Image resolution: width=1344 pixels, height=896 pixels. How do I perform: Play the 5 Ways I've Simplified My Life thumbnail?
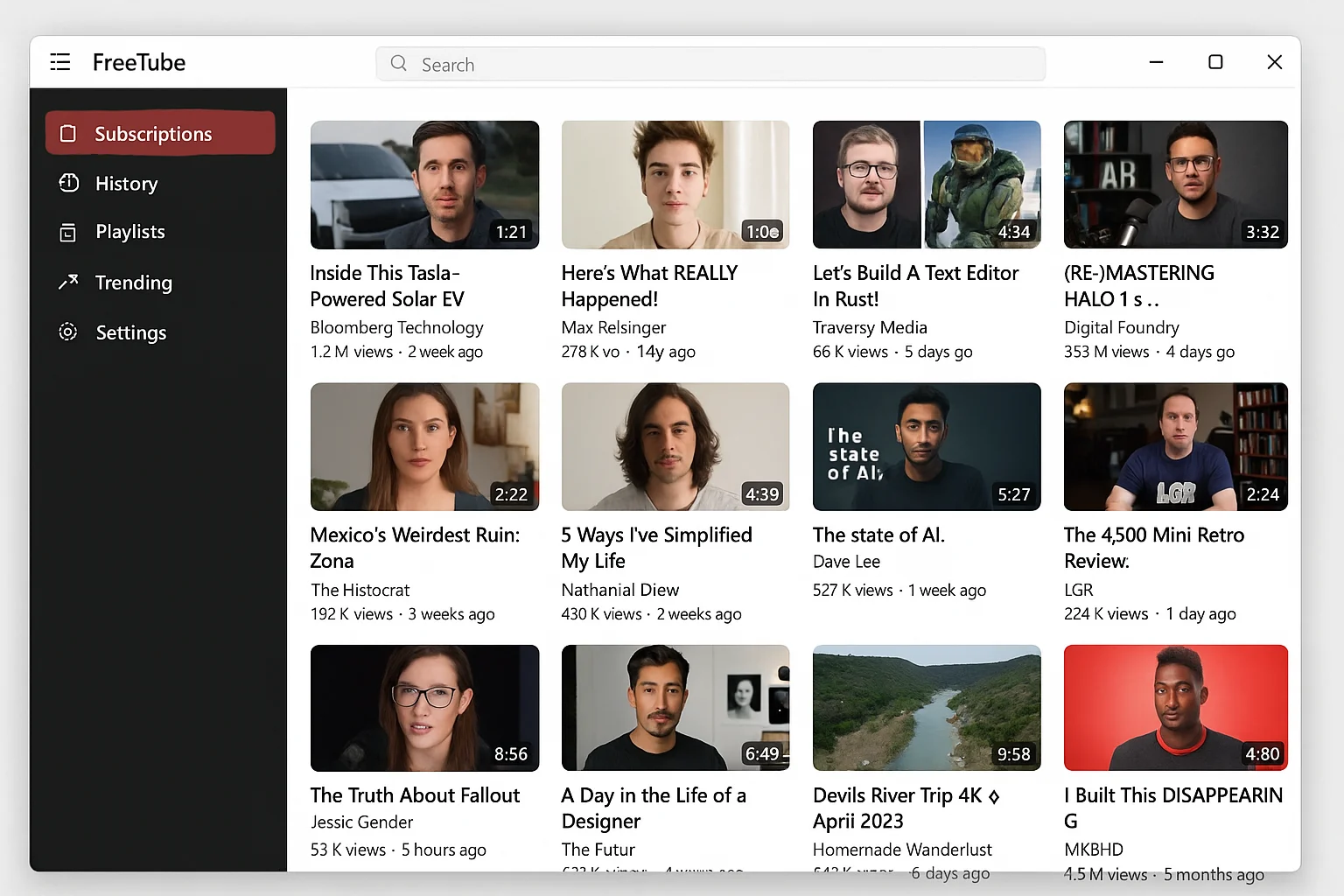click(675, 446)
